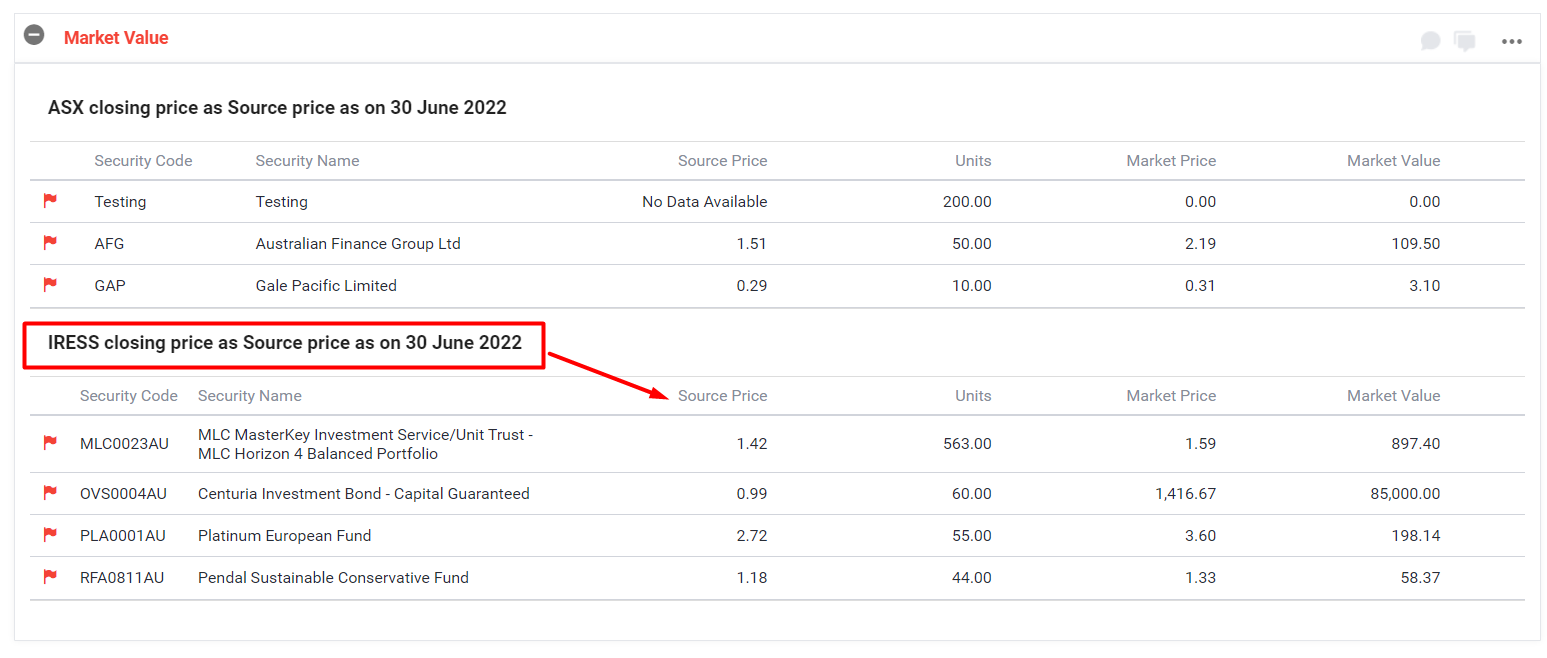
Task: Click Gale Pacific Limited name
Action: pyautogui.click(x=326, y=286)
